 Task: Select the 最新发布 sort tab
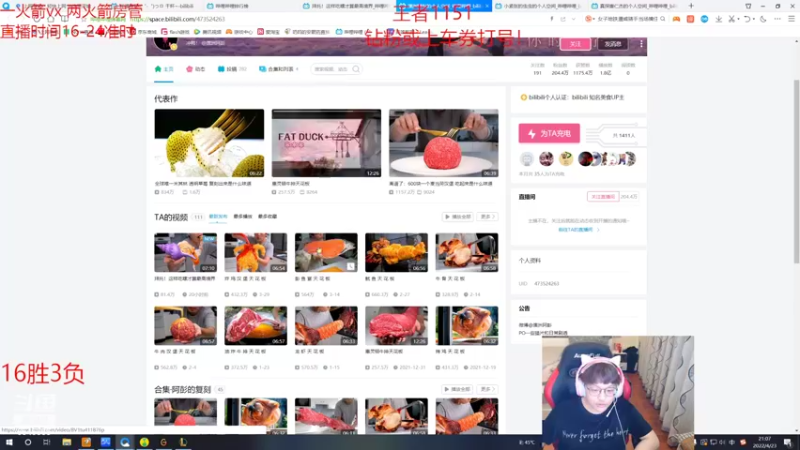pyautogui.click(x=218, y=217)
